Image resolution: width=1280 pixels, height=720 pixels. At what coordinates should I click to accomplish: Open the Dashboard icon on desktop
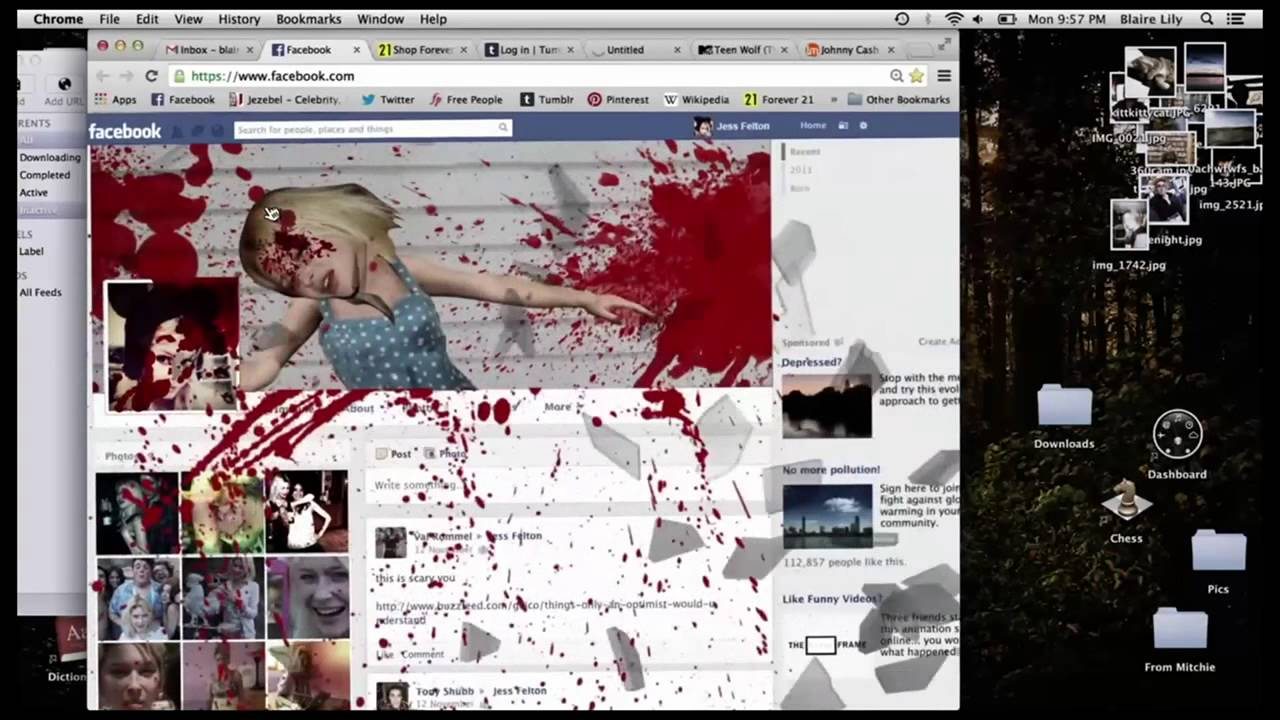(1177, 436)
